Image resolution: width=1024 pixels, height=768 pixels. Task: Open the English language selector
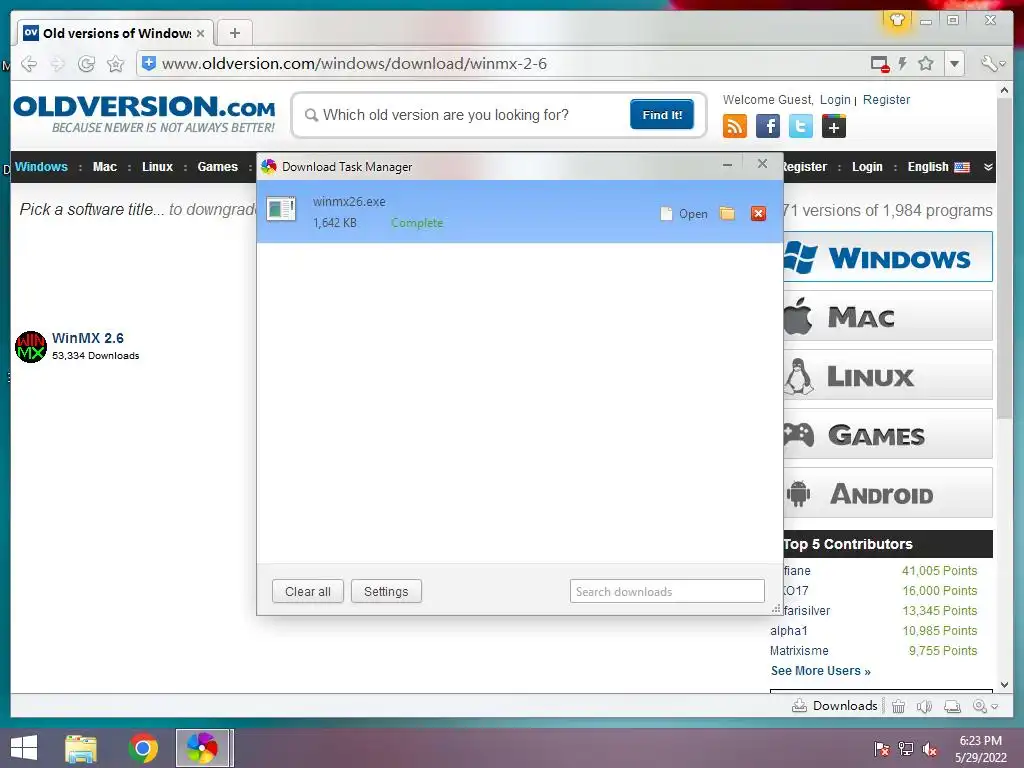coord(938,167)
